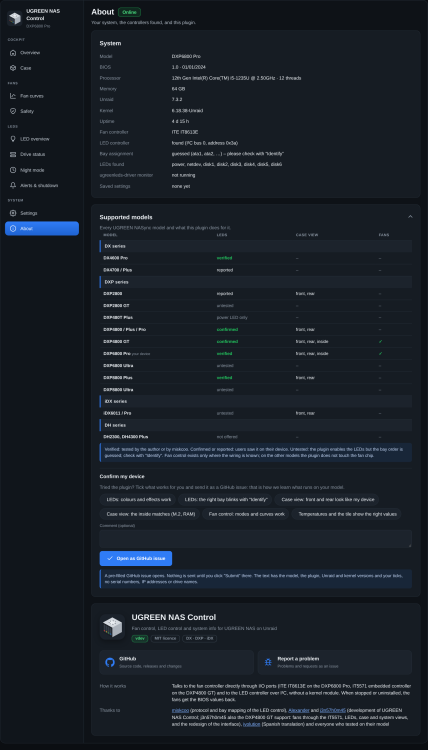Toggle 'Case view: front and rear look like my device'
This screenshot has height=750, width=428.
tap(327, 499)
